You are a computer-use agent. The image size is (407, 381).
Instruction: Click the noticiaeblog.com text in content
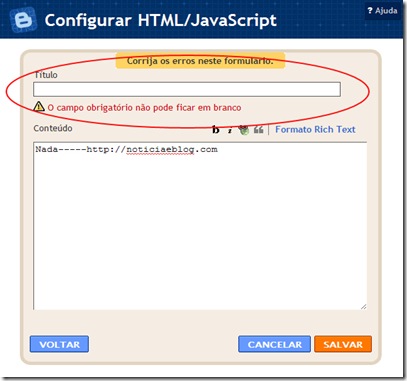pyautogui.click(x=172, y=149)
